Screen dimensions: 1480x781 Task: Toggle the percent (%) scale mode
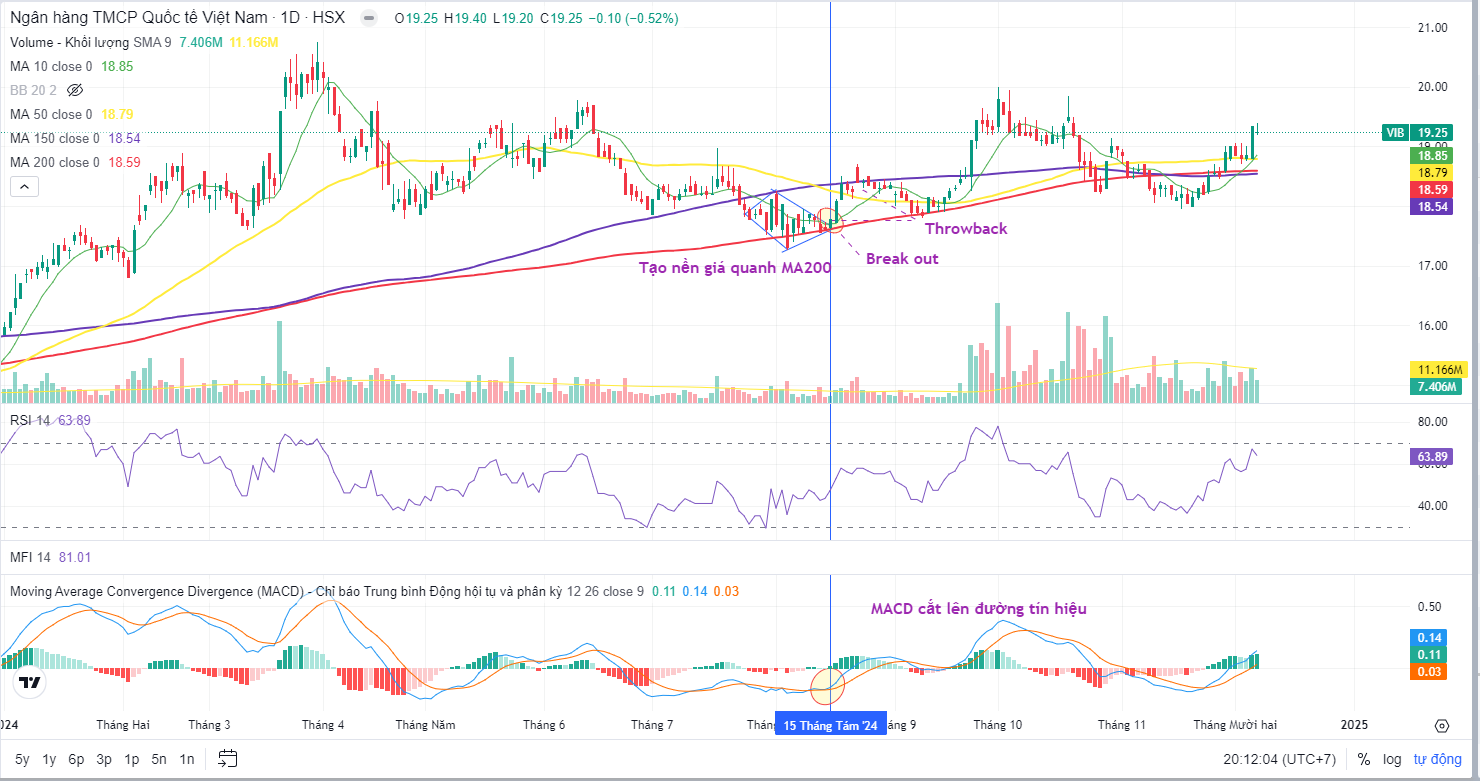pyautogui.click(x=1363, y=759)
